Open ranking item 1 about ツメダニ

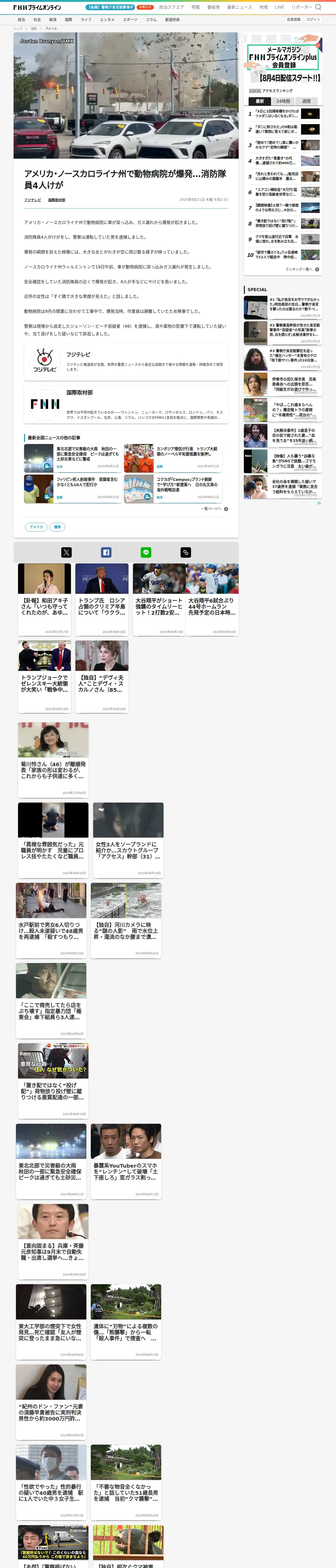pos(283,114)
